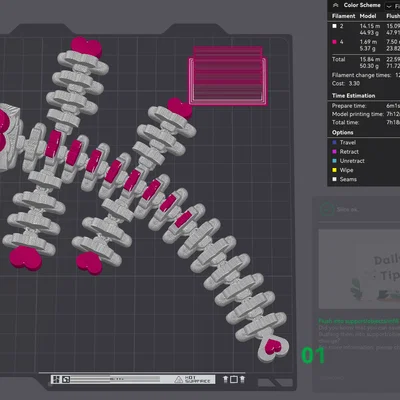Screen dimensions: 400x400
Task: Click the 'Prepare time' row
Action: (366, 106)
